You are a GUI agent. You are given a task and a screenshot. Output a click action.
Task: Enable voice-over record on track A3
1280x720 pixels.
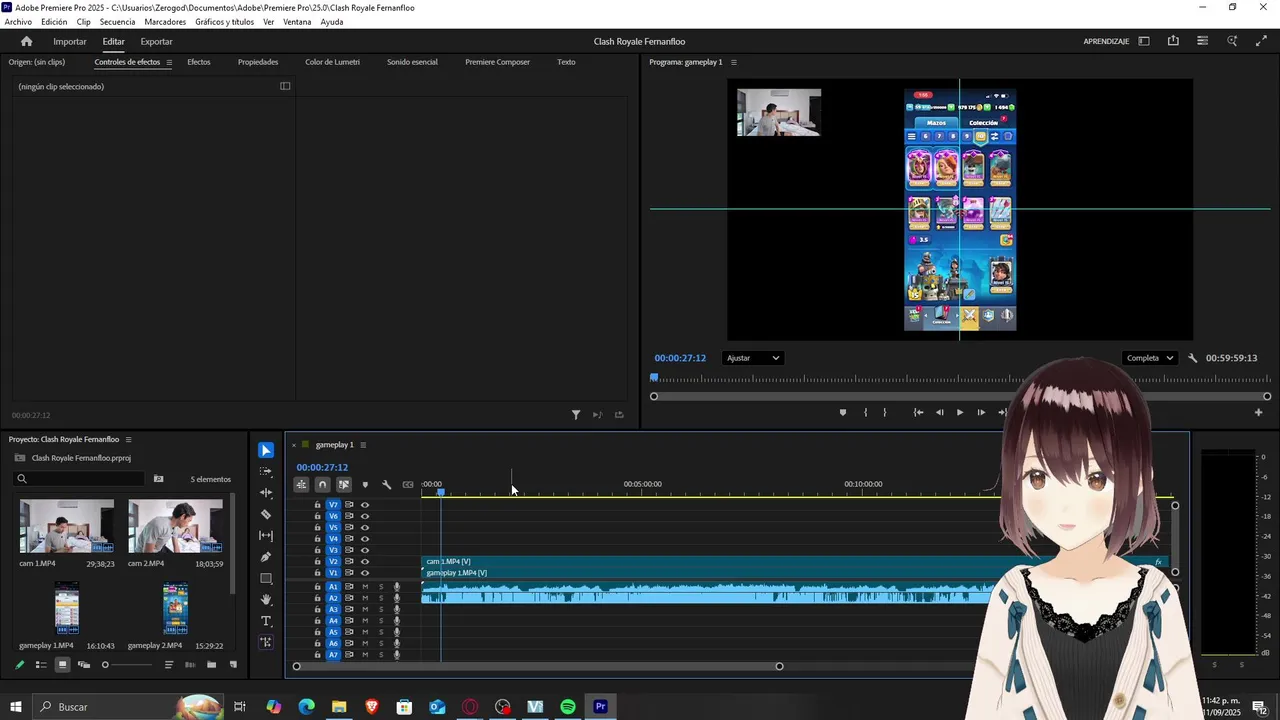pos(397,609)
